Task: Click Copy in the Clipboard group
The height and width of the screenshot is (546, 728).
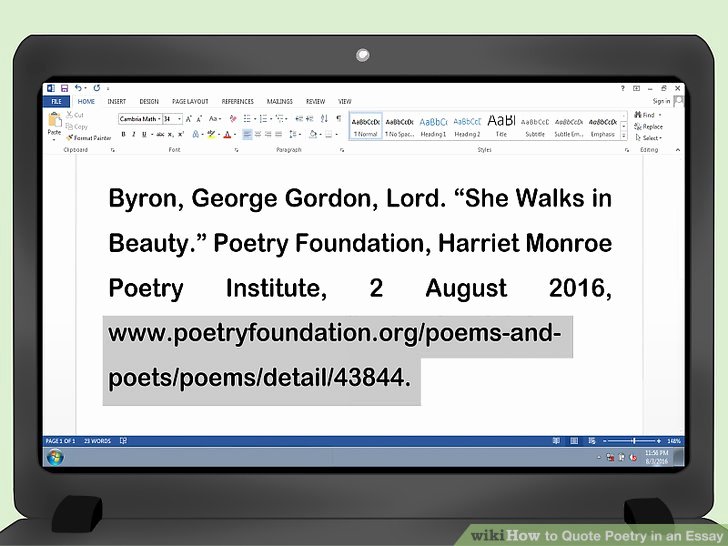Action: 77,126
